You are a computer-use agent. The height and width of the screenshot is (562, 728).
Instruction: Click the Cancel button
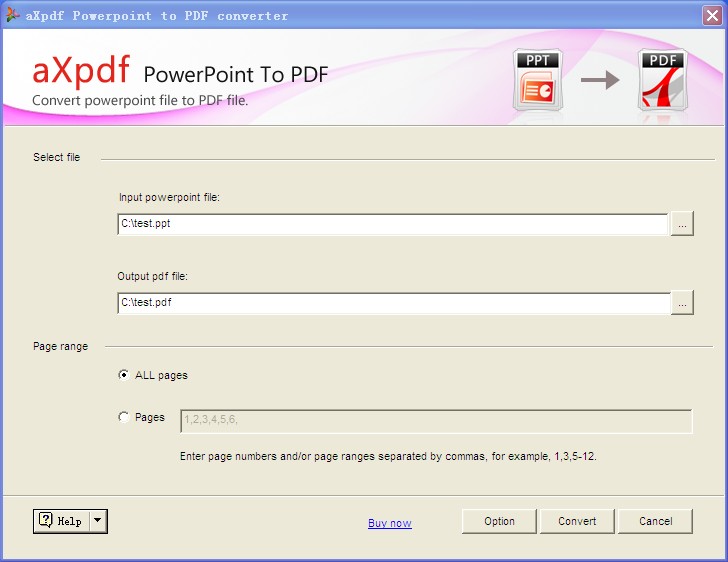pyautogui.click(x=655, y=521)
